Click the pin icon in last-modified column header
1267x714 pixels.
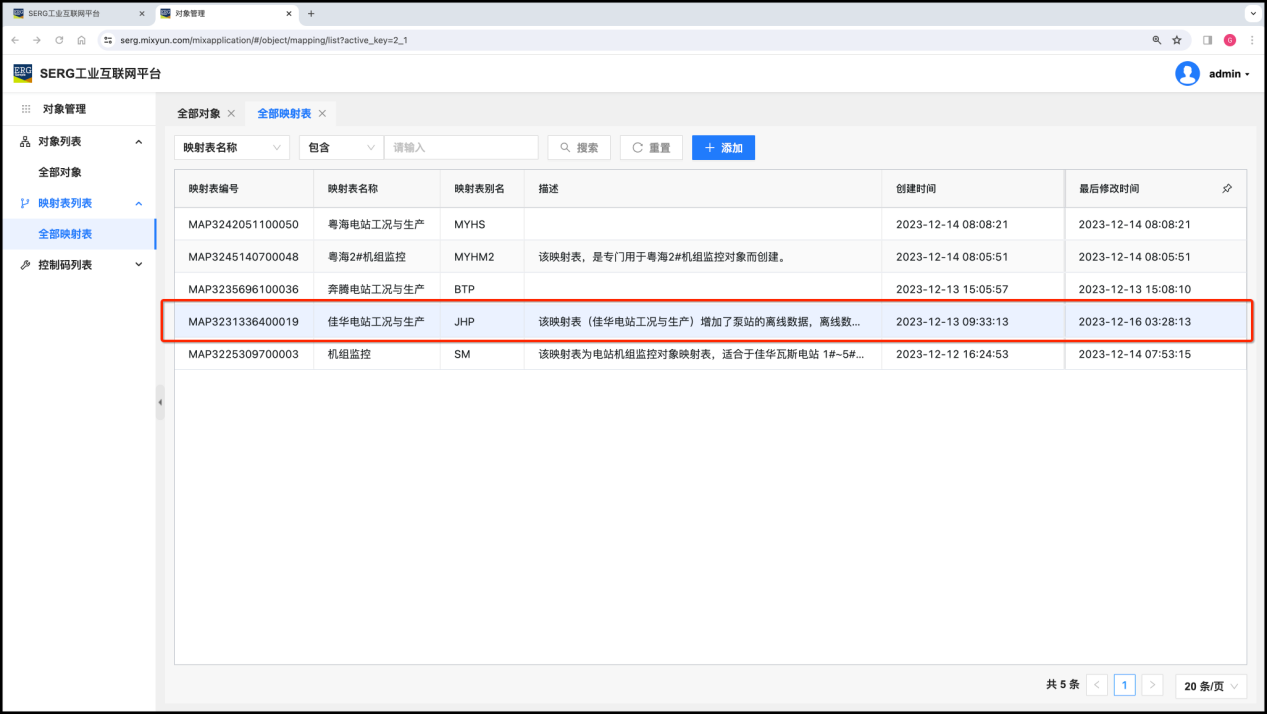[1227, 188]
